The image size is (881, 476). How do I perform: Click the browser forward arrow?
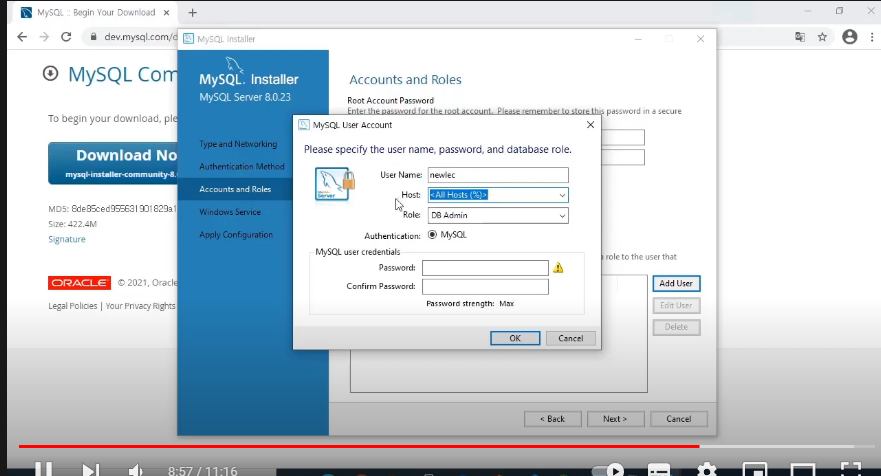coord(44,37)
